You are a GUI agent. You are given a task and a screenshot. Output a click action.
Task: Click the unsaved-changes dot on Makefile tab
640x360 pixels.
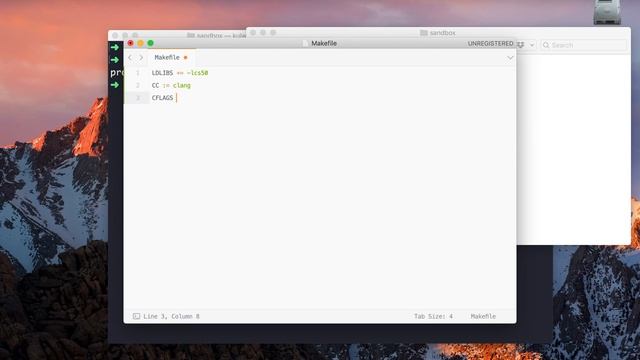(x=185, y=58)
